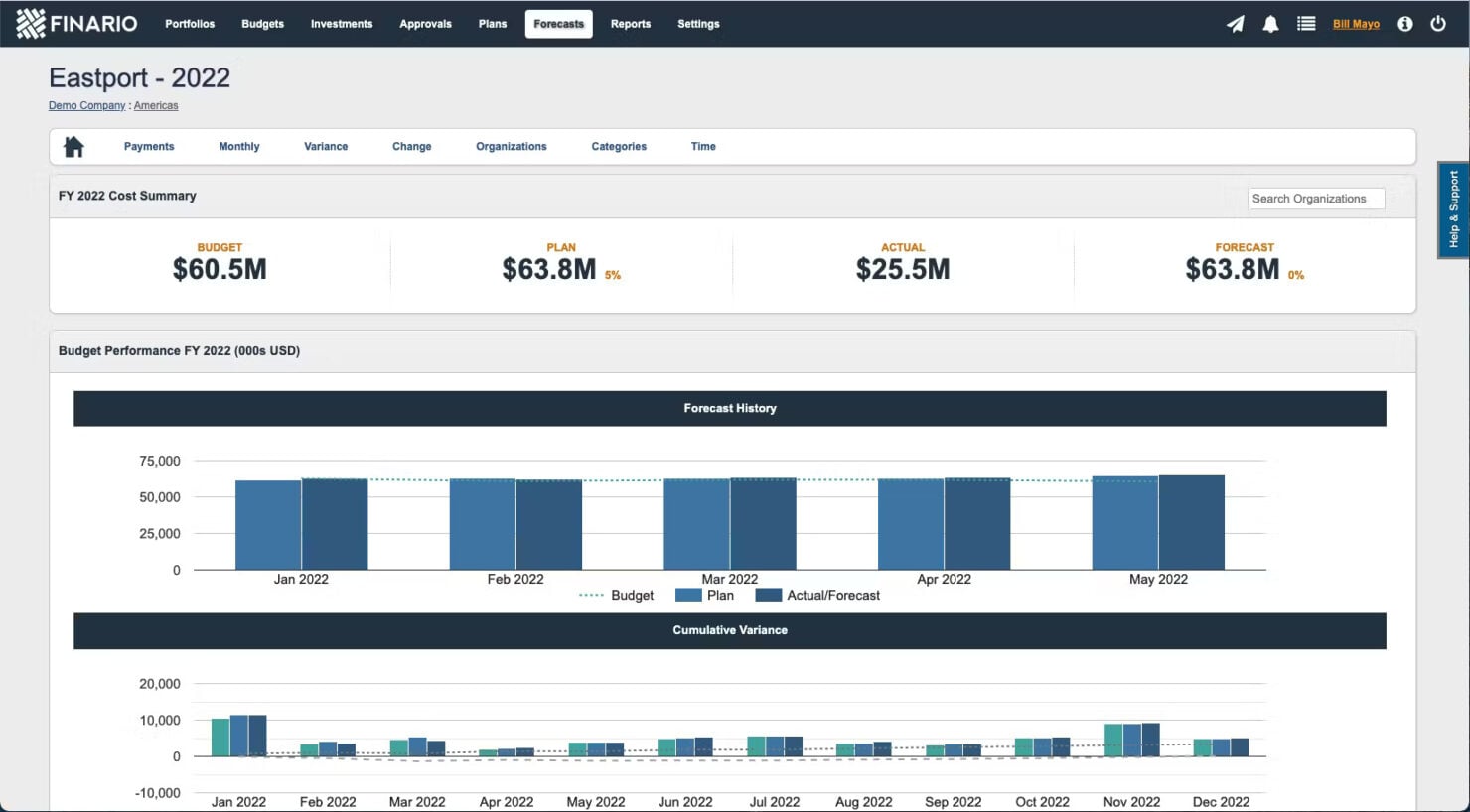Screen dimensions: 1470x812
Task: Click the Settings menu item
Action: click(x=698, y=23)
